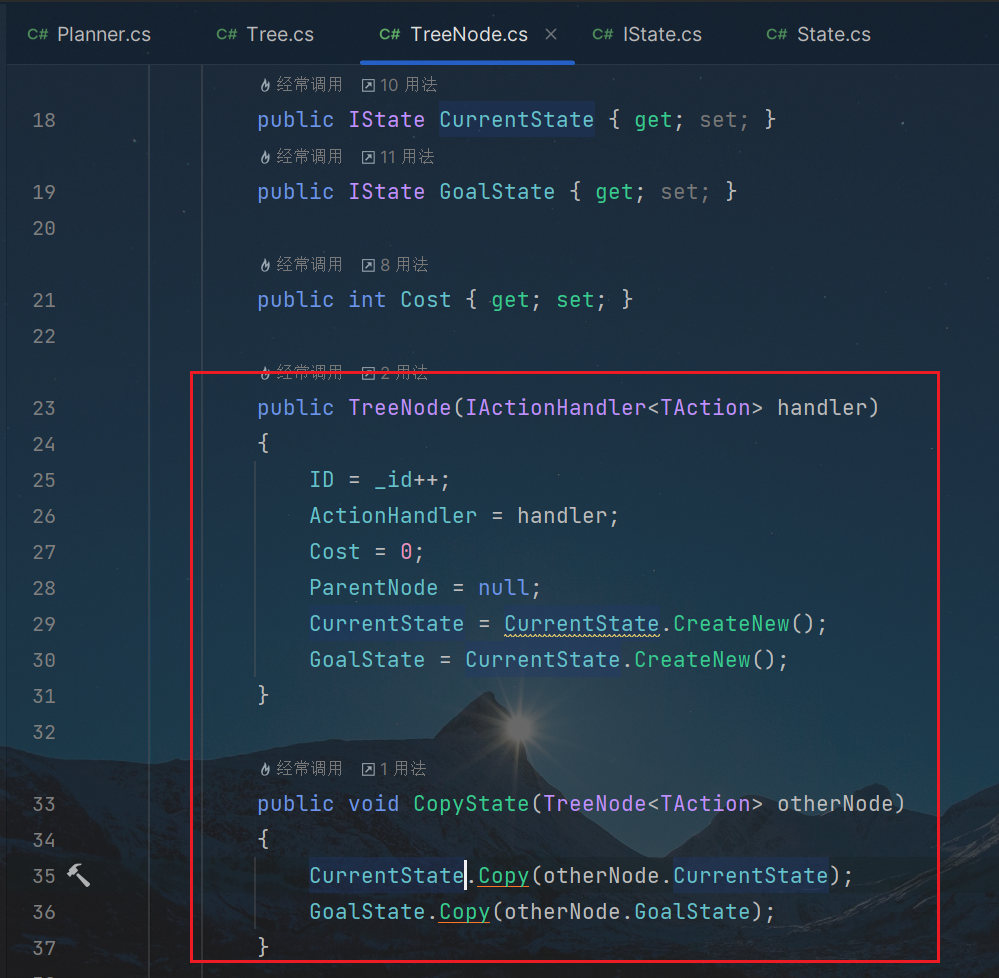Viewport: 999px width, 978px height.
Task: Click line number 33 in the gutter
Action: point(44,805)
